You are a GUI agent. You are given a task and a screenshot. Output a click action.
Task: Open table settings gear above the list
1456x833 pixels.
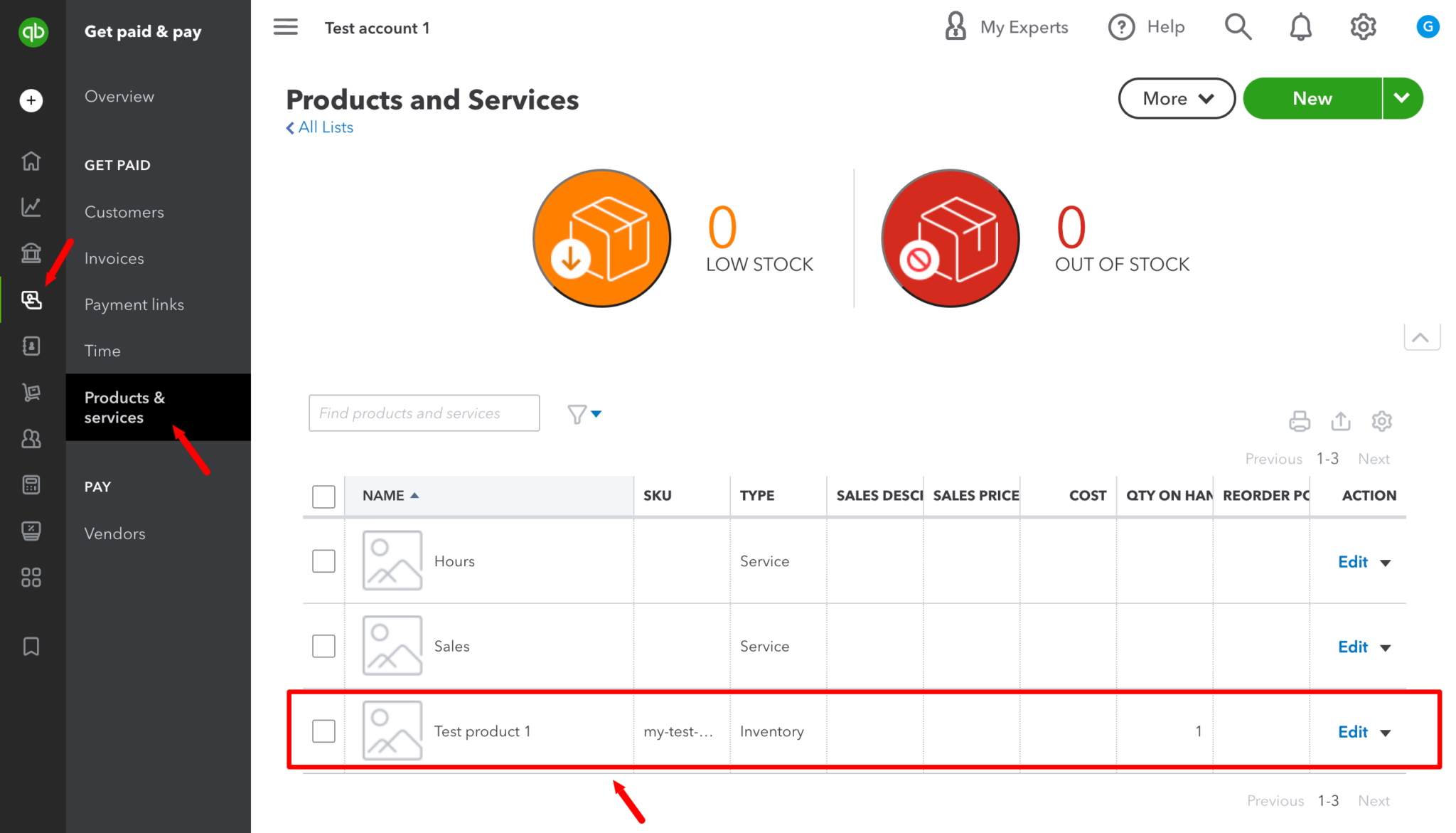[x=1382, y=420]
